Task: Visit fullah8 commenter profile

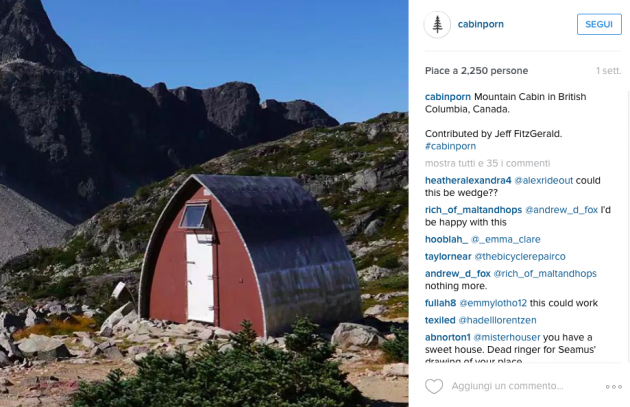Action: (x=440, y=303)
